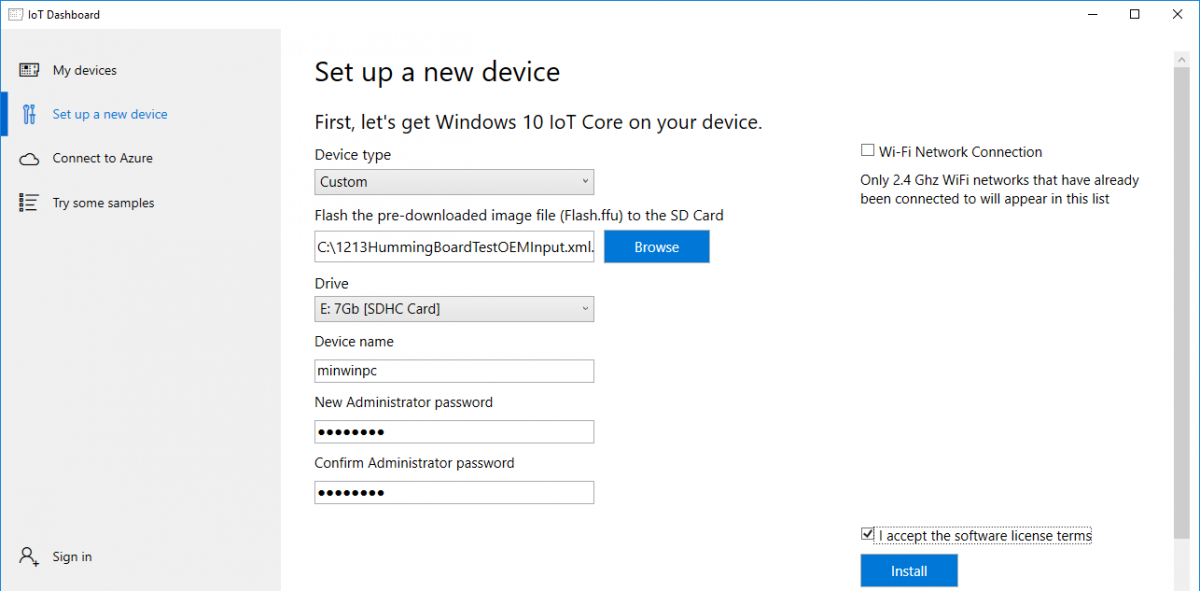
Task: Select the New Administrator password field
Action: [x=454, y=431]
